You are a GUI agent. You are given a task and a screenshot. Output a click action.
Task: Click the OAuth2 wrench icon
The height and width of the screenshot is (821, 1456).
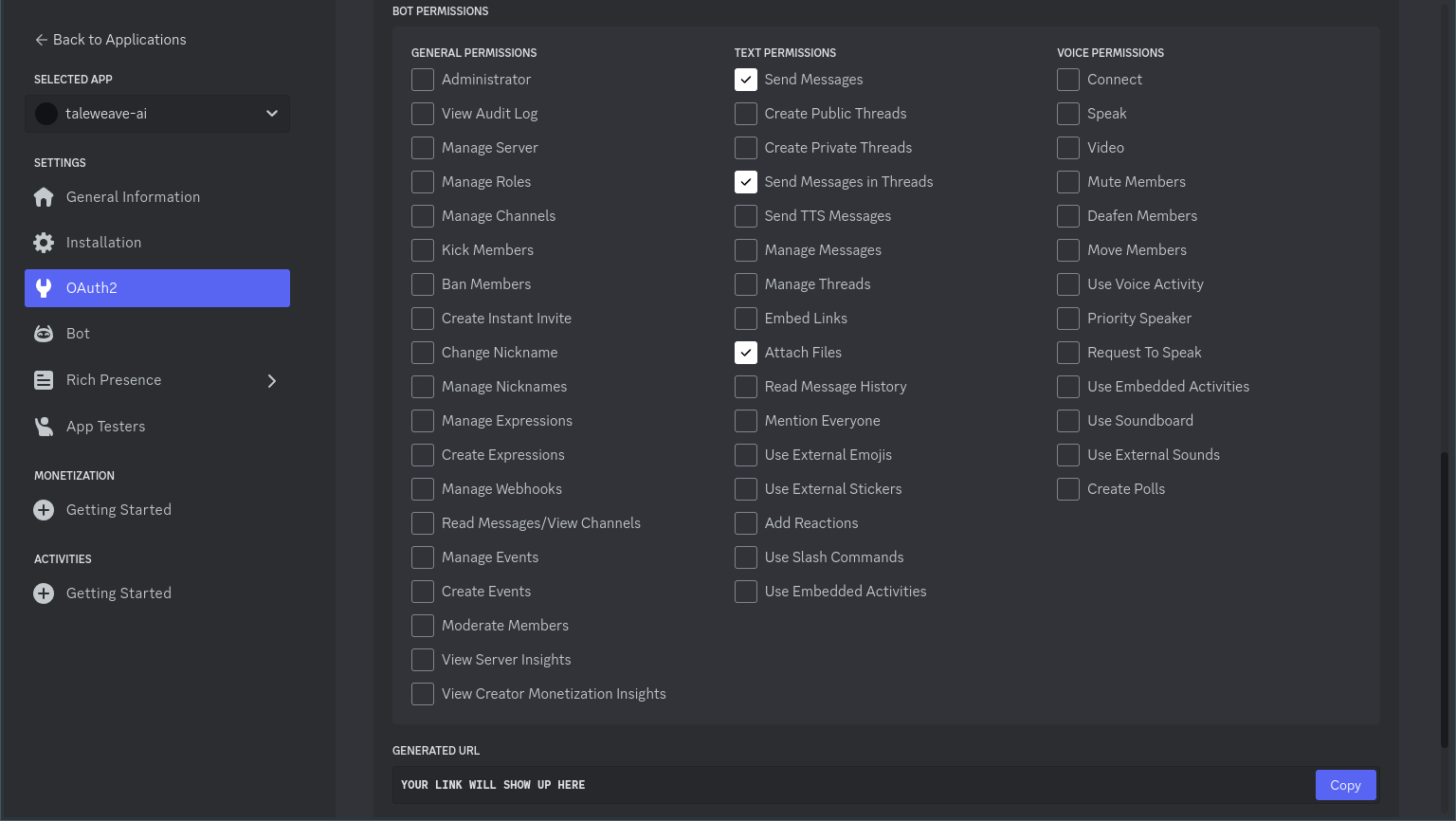44,288
